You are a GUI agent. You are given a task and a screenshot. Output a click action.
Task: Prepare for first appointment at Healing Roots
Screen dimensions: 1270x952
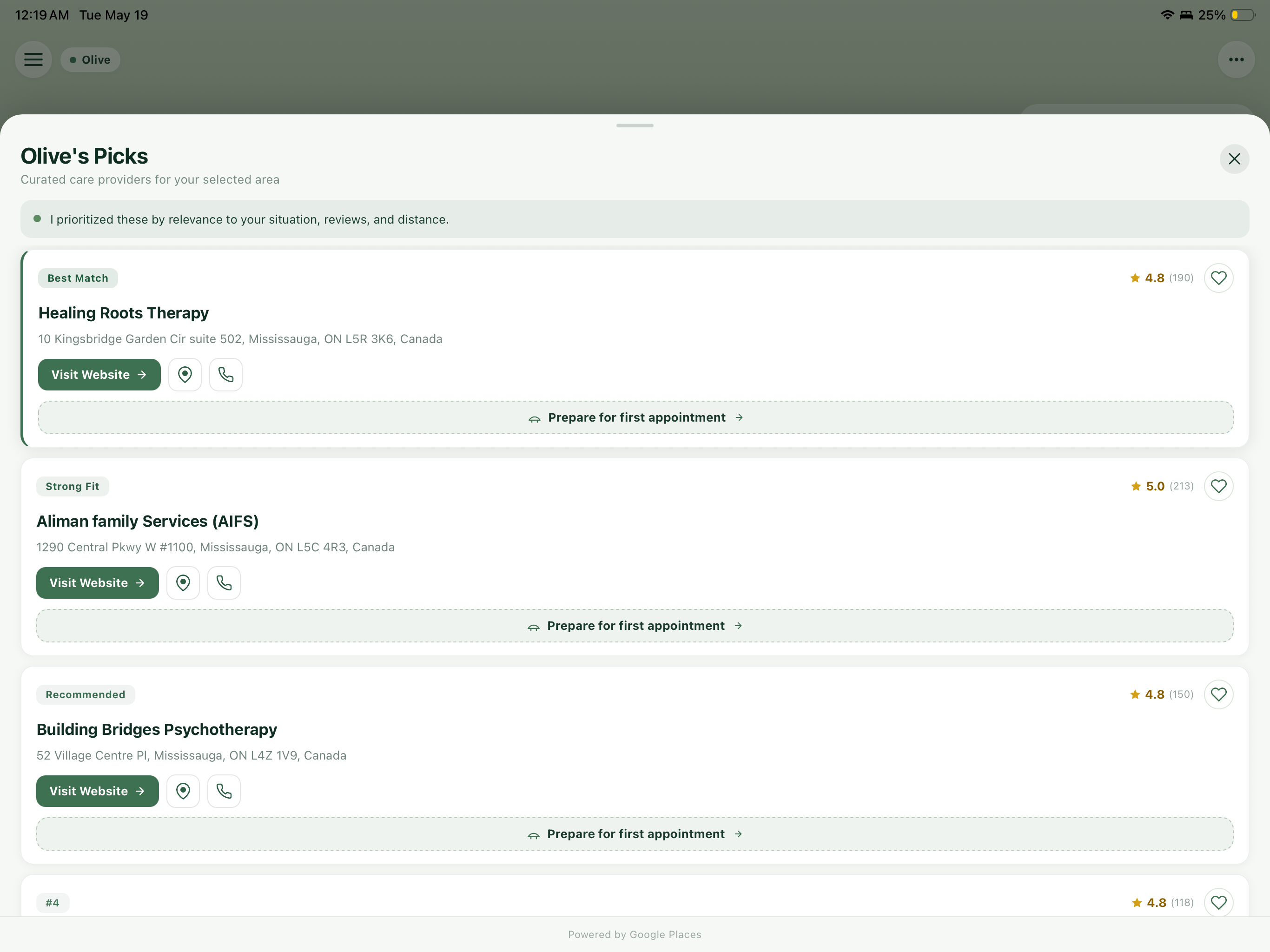pos(635,417)
